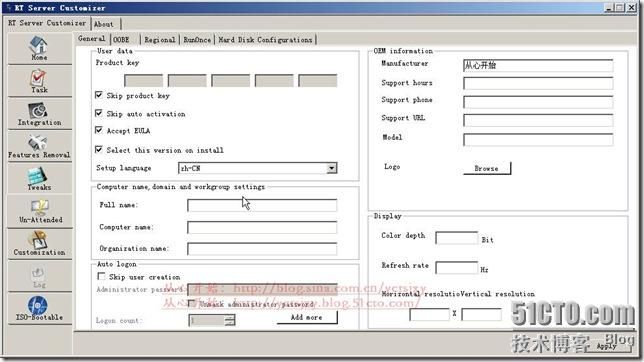644x362 pixels.
Task: Switch to the Regional tab
Action: tap(160, 40)
